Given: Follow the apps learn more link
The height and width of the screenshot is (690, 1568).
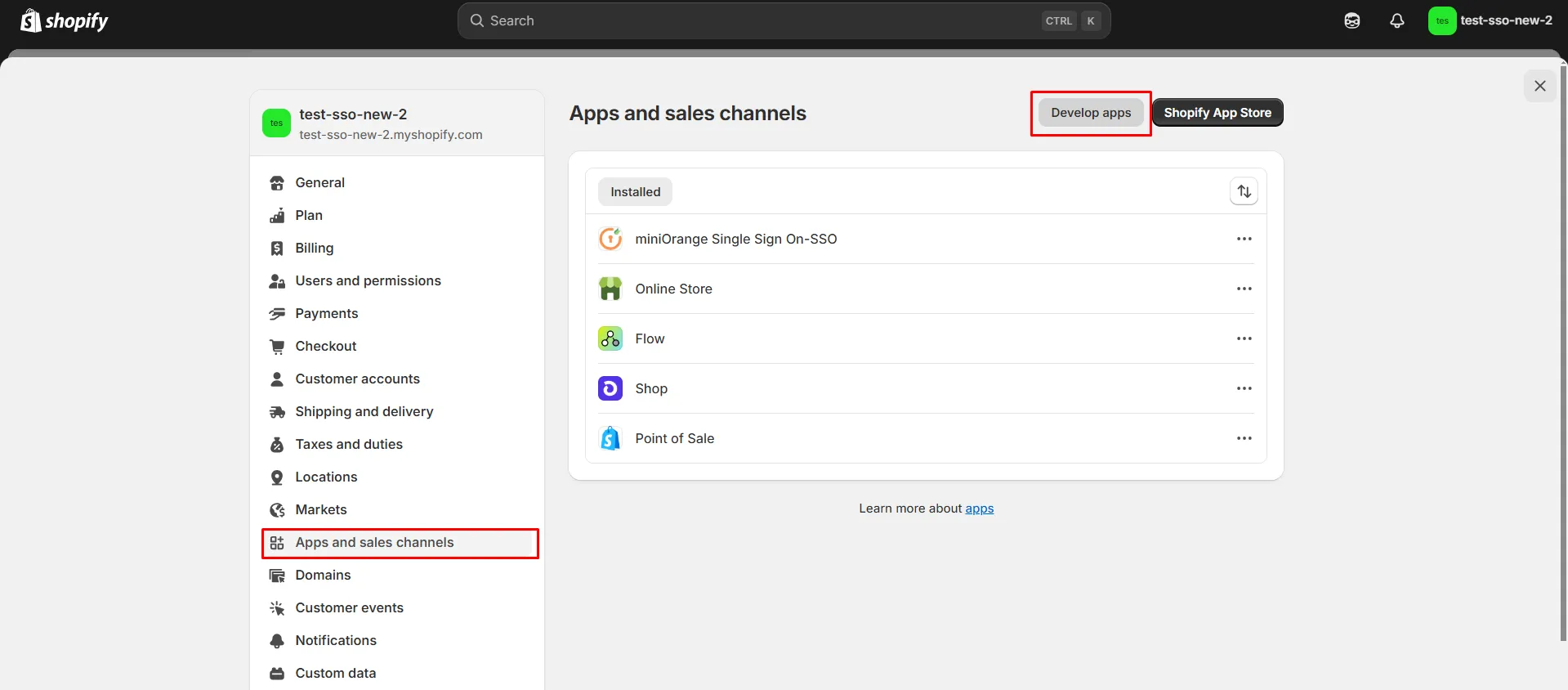Looking at the screenshot, I should (979, 509).
